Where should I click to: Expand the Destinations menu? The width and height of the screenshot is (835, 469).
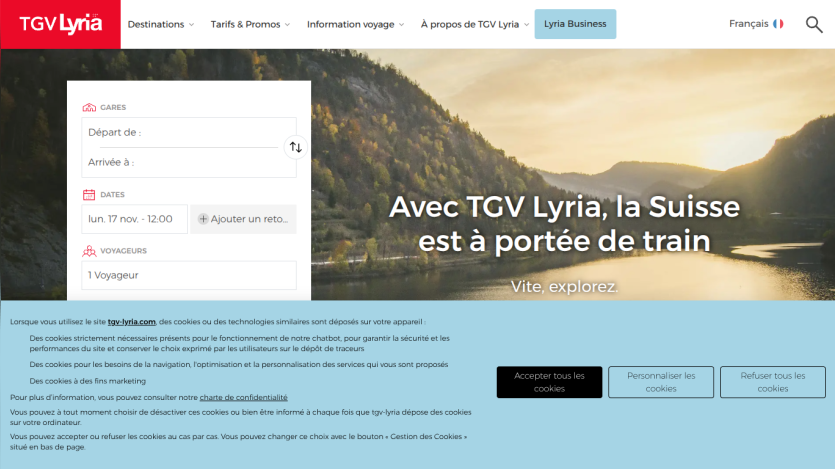point(161,24)
